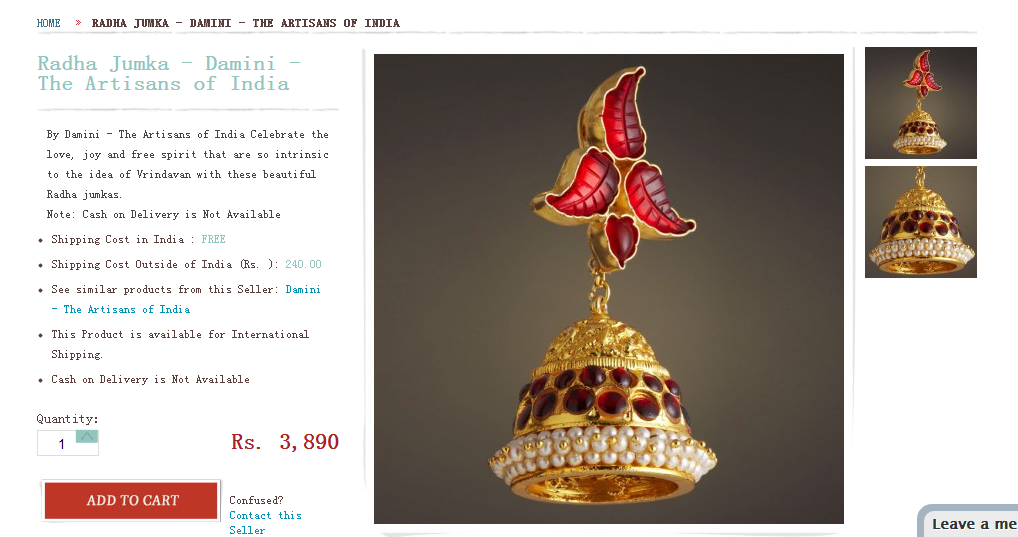Image resolution: width=1018 pixels, height=537 pixels.
Task: Select the Vrindavan product description paragraph
Action: coord(188,164)
